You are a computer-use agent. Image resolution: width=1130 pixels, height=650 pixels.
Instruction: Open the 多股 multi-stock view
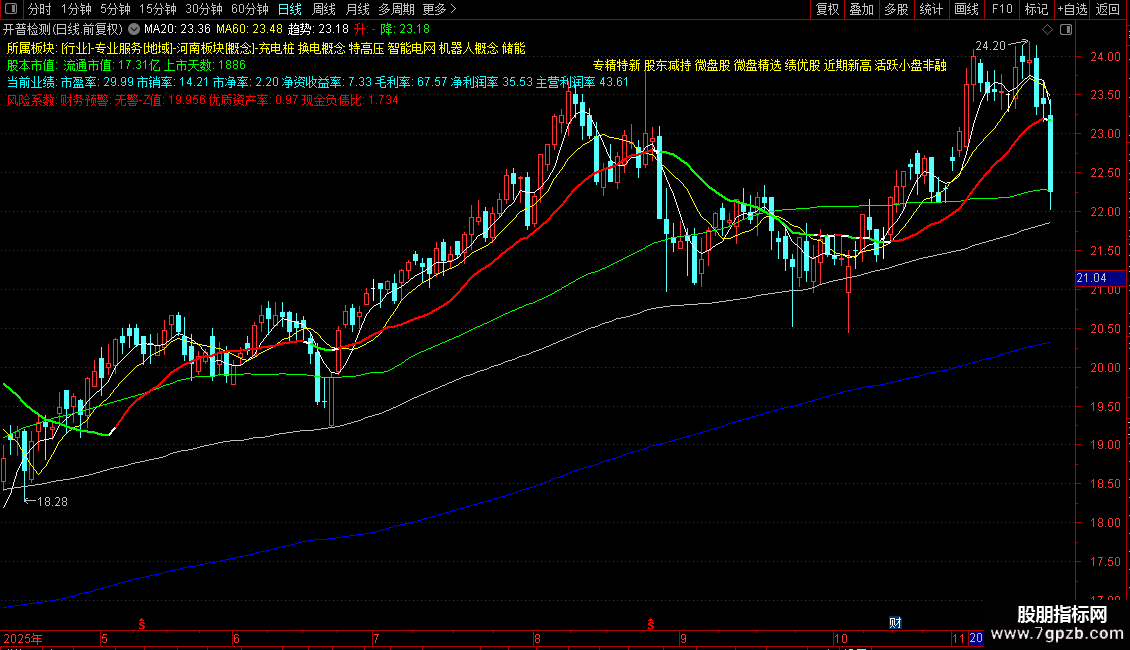pos(896,9)
